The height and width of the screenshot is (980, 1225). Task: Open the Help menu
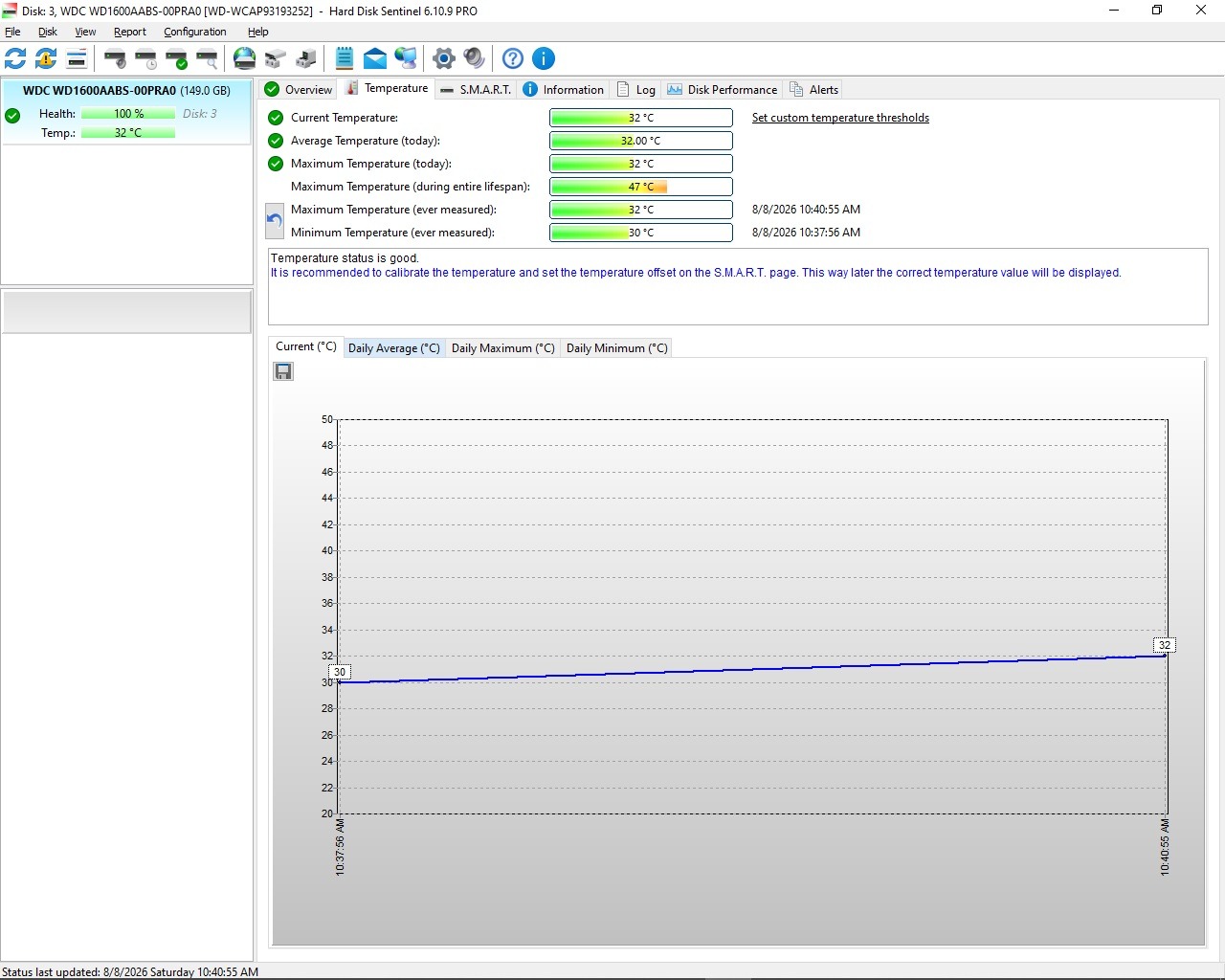pyautogui.click(x=258, y=32)
